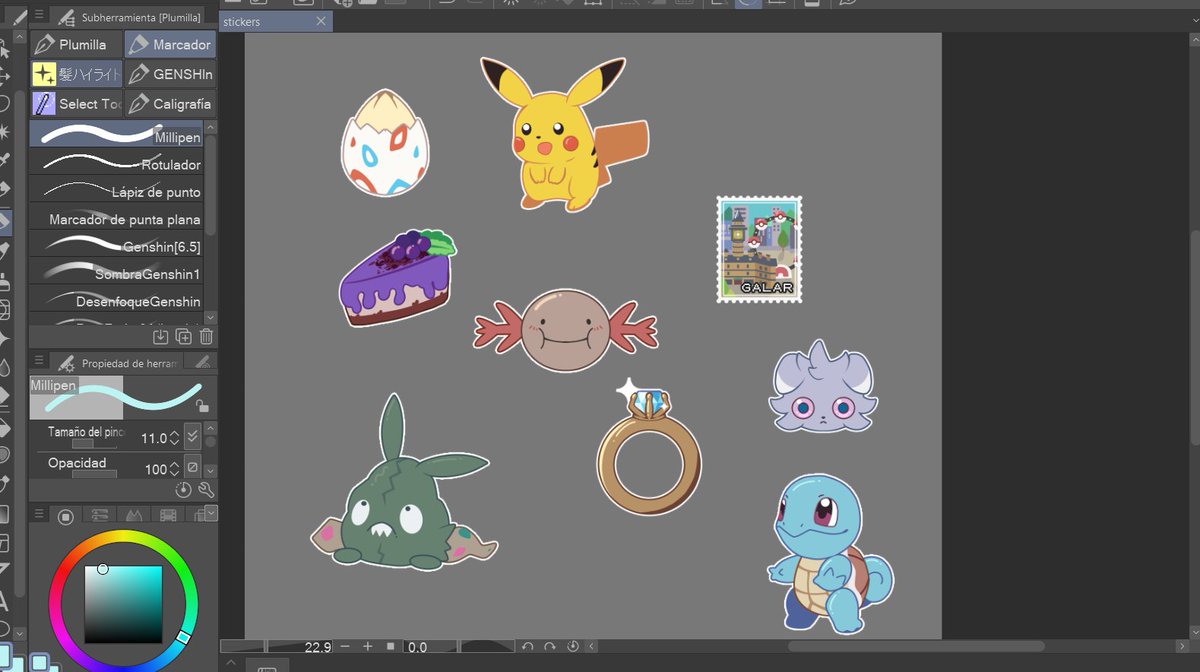Open color wheel panel menu icon
The image size is (1200, 672).
tap(39, 515)
